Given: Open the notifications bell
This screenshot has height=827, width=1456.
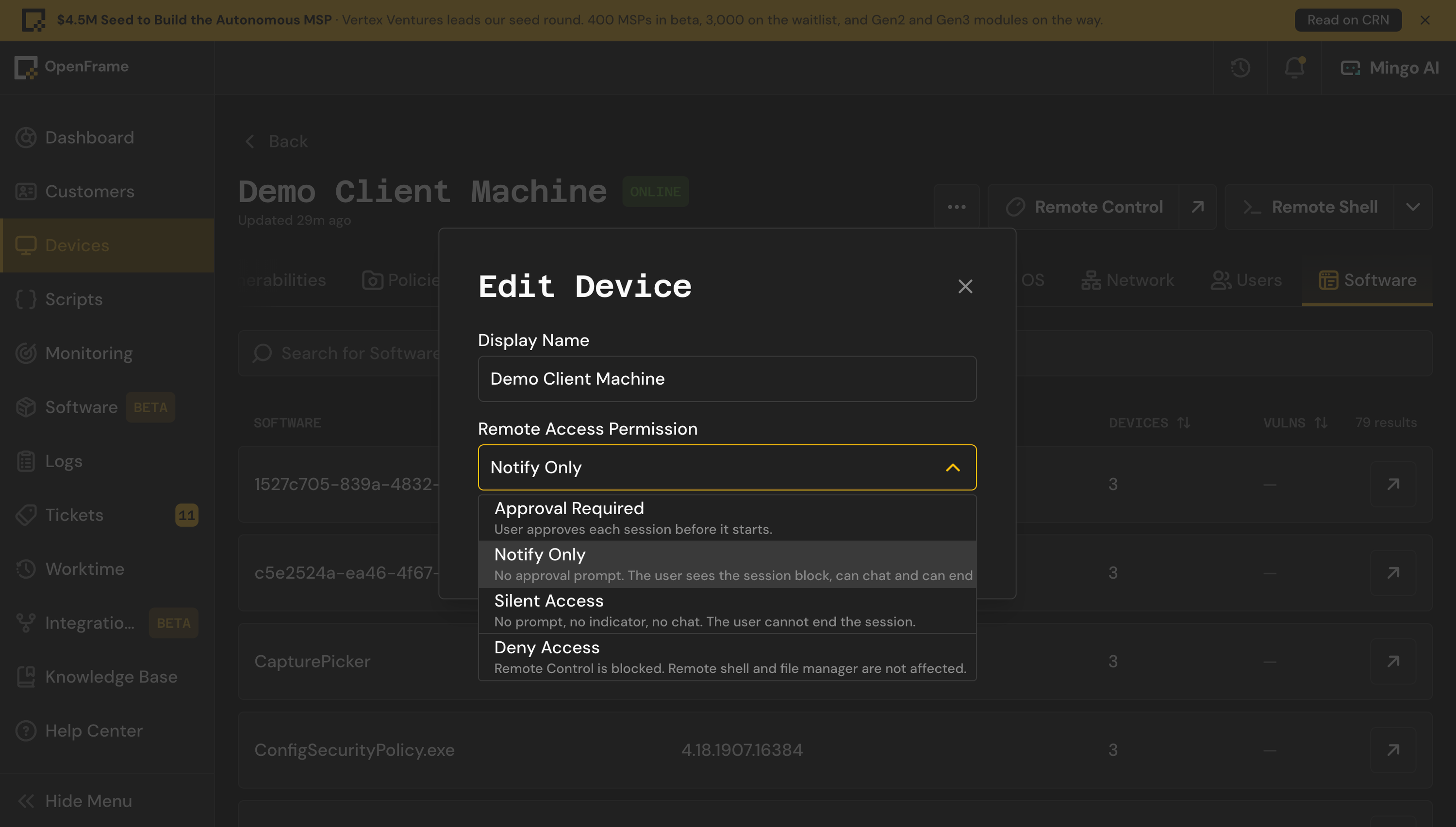Looking at the screenshot, I should pyautogui.click(x=1294, y=67).
